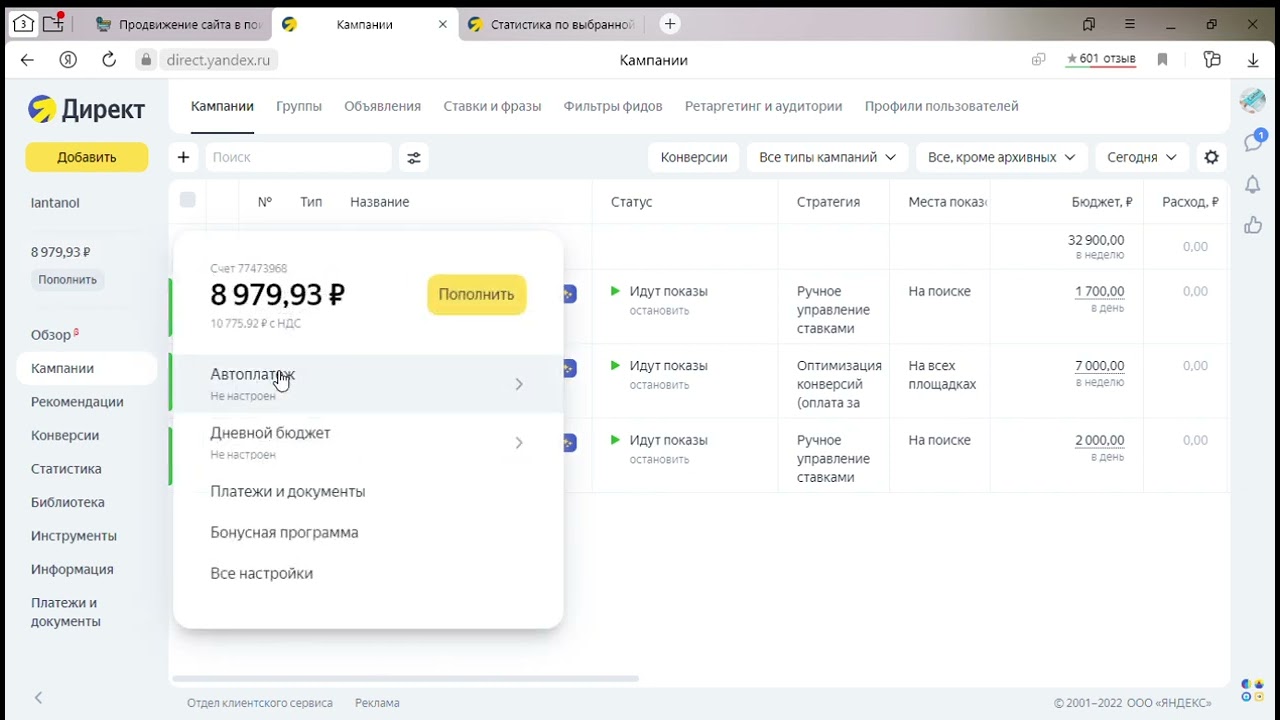1280x720 pixels.
Task: Click остановить link of 2 000,00 campaign
Action: point(659,460)
